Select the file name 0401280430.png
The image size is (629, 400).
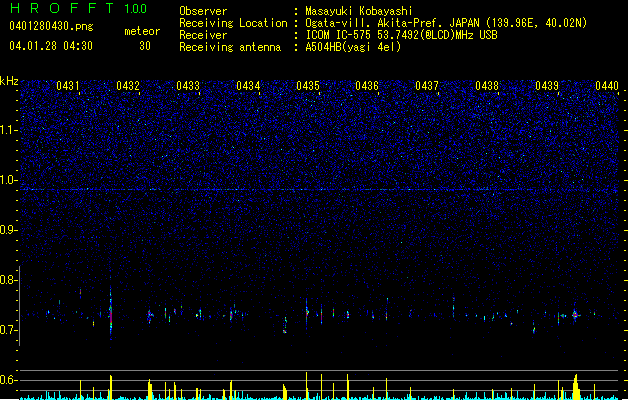point(51,26)
